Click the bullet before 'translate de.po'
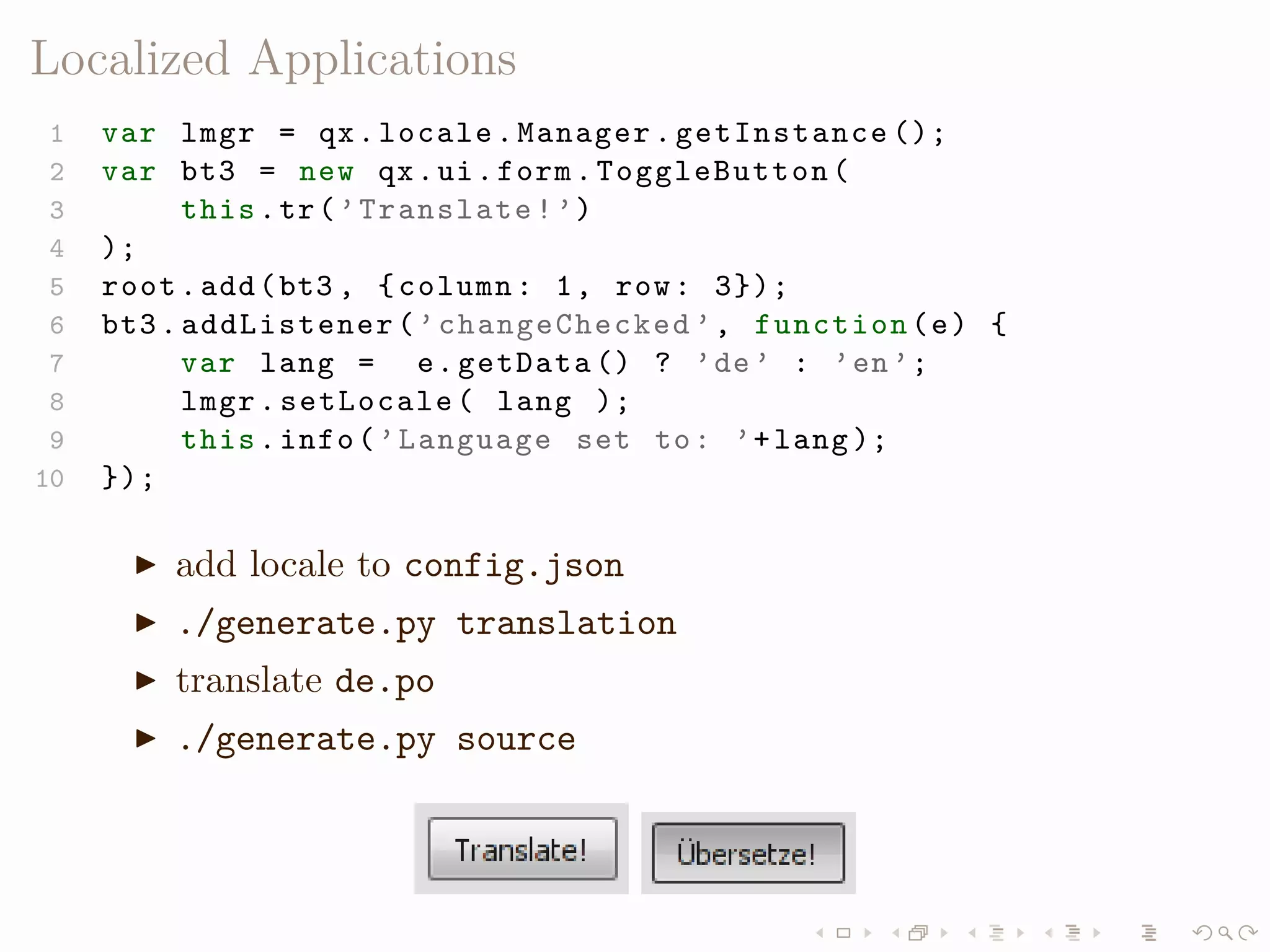This screenshot has width=1270, height=952. pyautogui.click(x=146, y=681)
